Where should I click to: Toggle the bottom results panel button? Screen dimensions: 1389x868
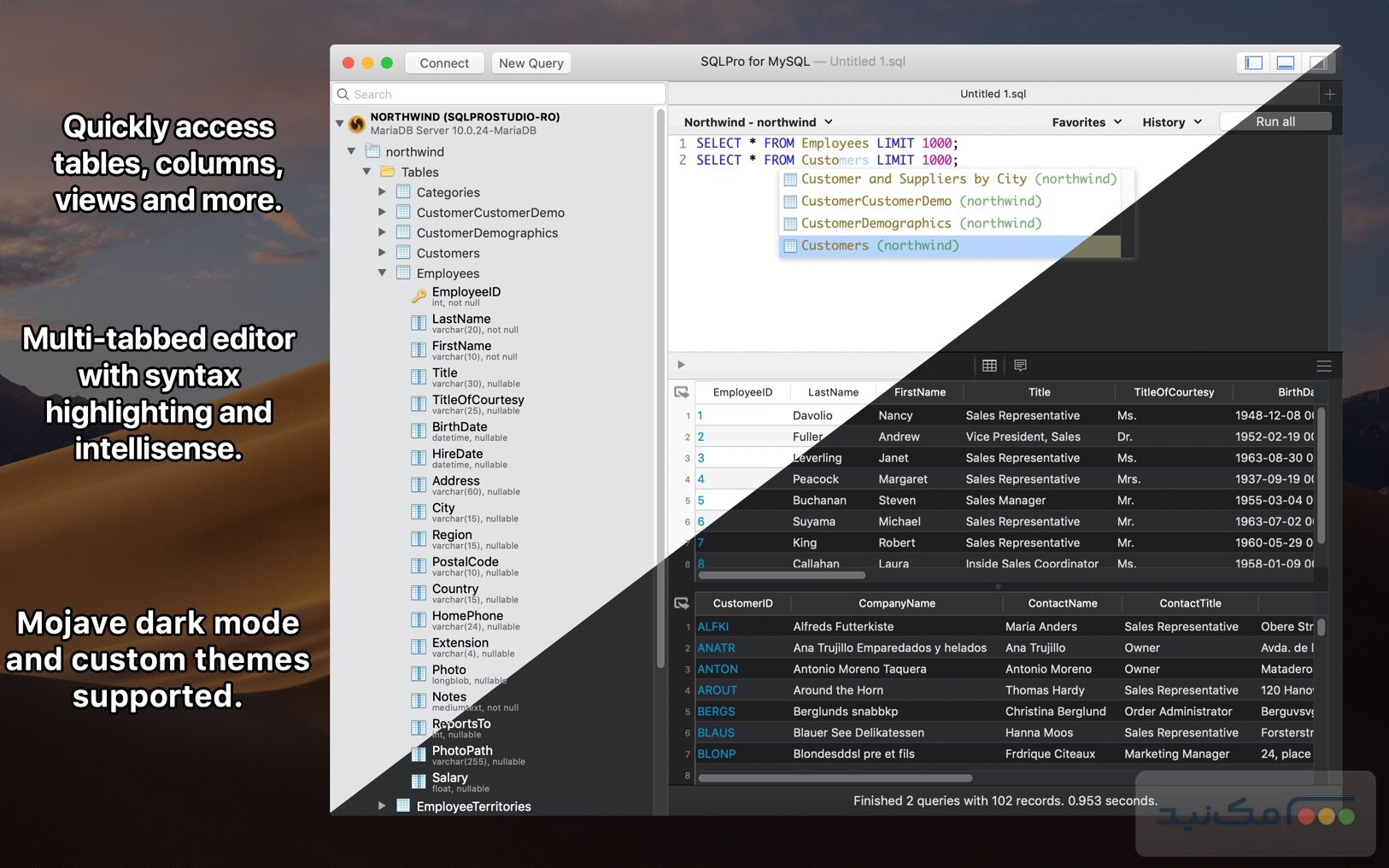tap(1285, 62)
